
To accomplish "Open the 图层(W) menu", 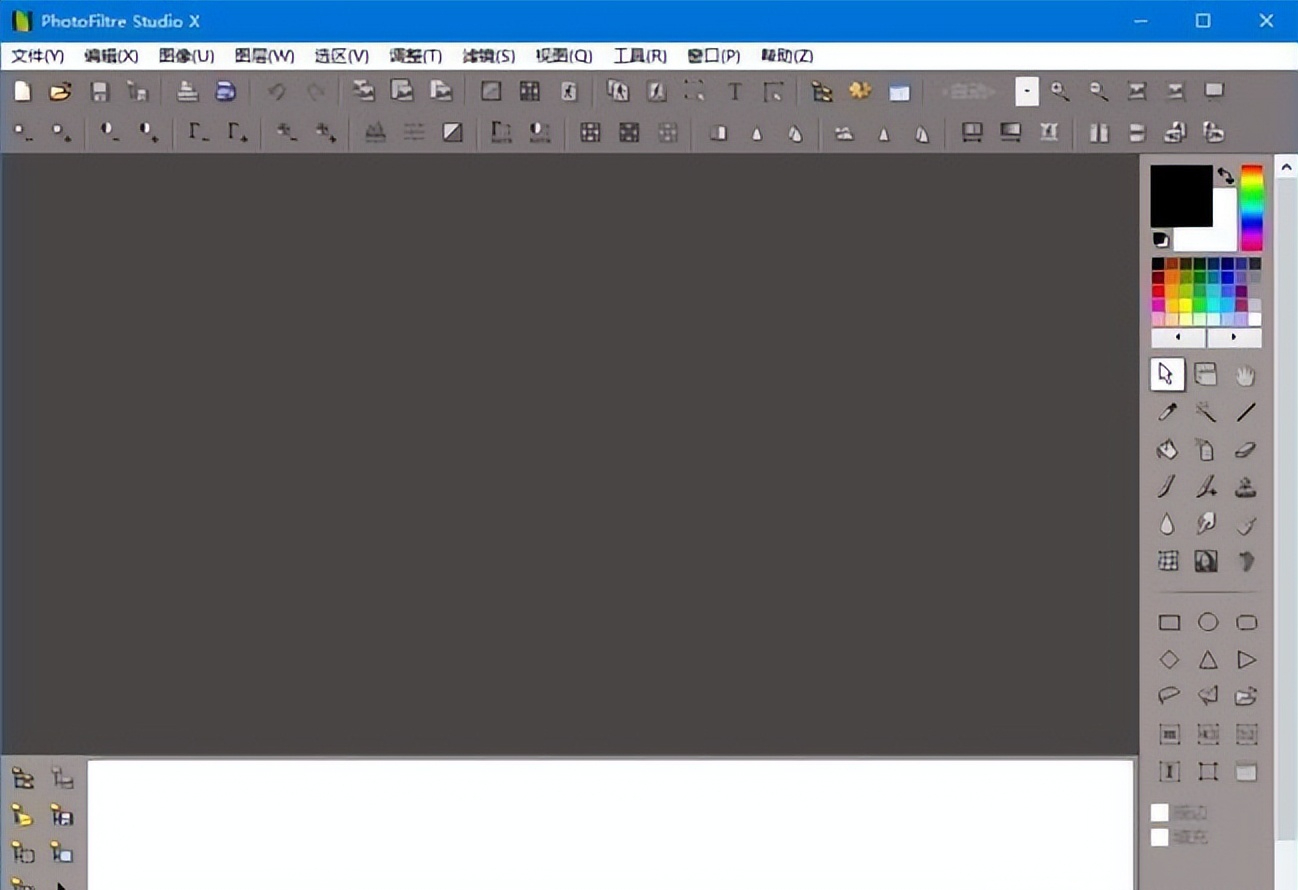I will coord(264,56).
